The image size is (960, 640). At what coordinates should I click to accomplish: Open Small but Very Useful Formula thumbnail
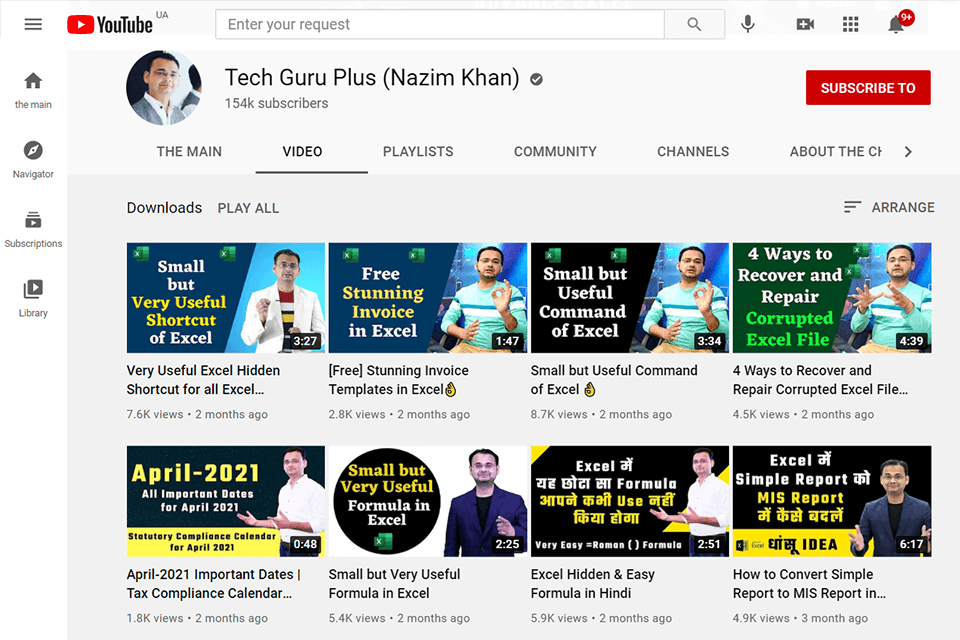tap(428, 501)
